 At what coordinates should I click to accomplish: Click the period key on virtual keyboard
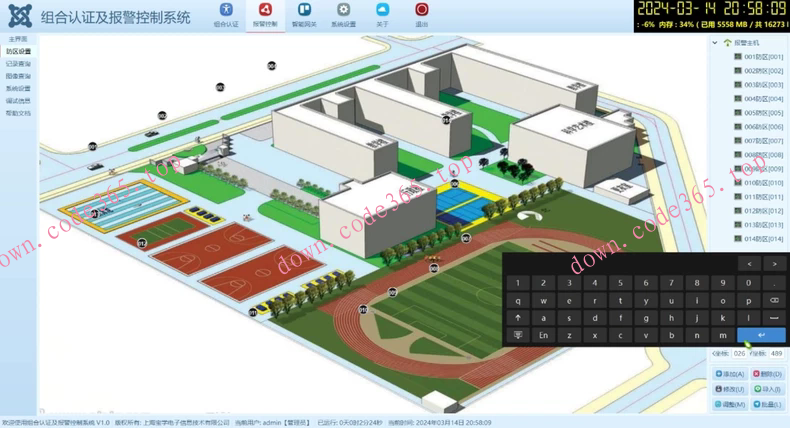click(x=774, y=283)
